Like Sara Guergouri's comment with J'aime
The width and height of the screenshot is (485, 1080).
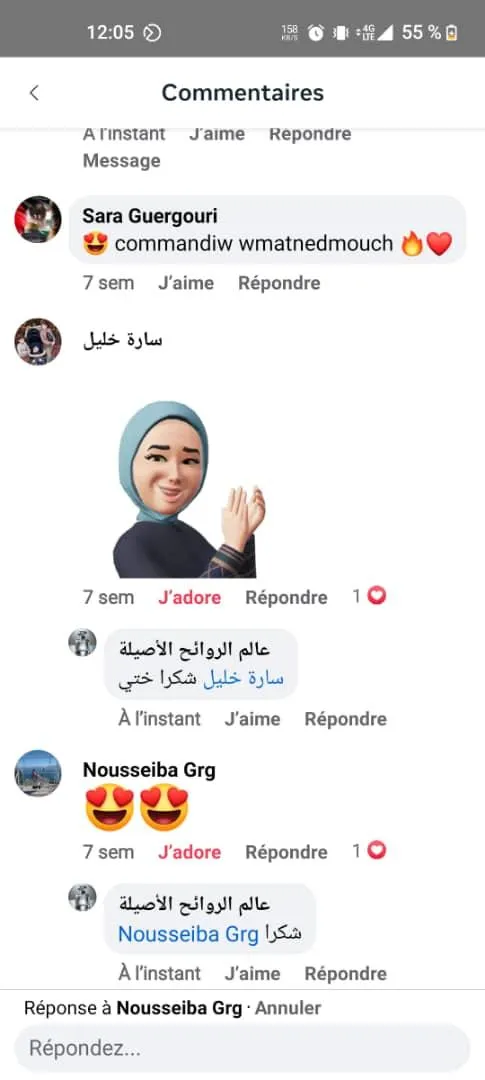tap(186, 283)
